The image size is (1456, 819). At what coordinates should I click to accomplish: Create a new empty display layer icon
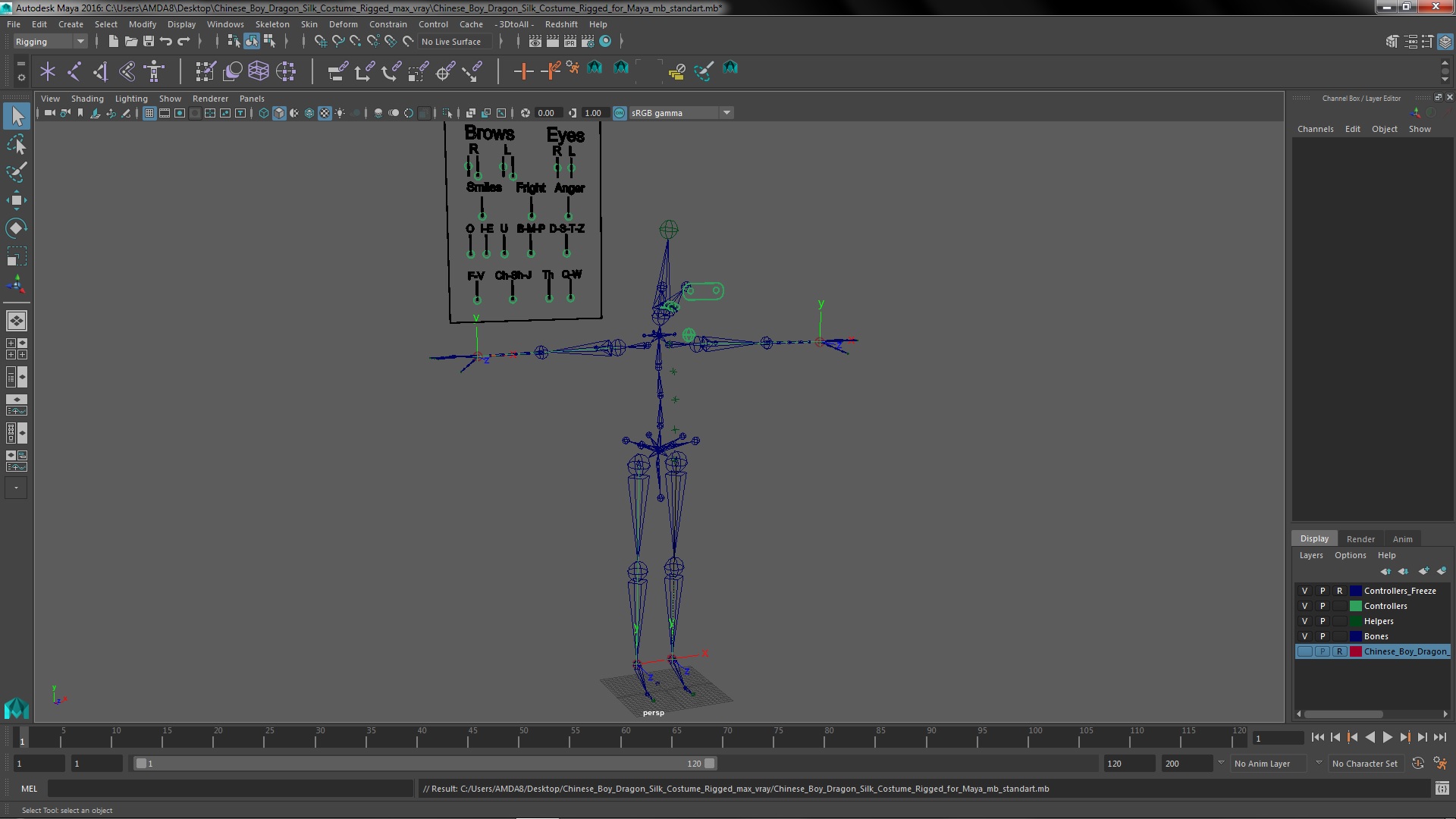[x=1423, y=571]
